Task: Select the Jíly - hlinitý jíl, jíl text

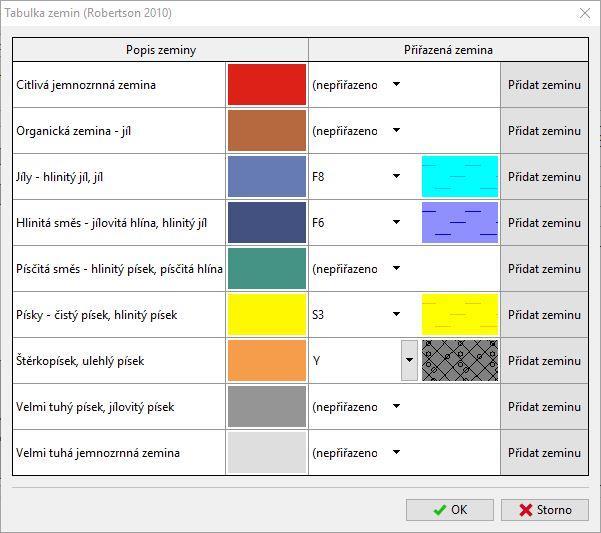Action: [59, 177]
